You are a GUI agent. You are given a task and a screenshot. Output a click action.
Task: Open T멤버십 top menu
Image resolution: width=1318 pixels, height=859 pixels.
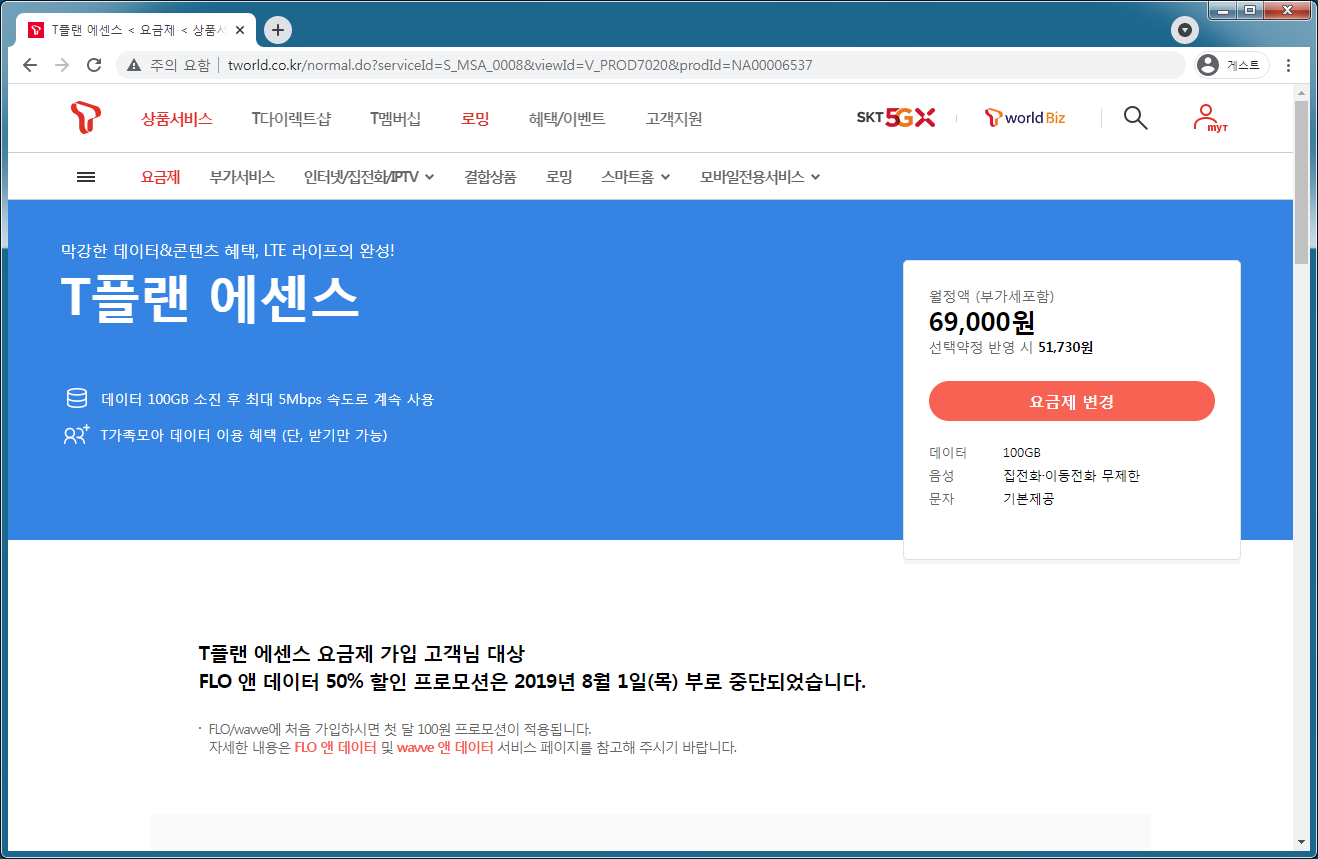tap(395, 118)
